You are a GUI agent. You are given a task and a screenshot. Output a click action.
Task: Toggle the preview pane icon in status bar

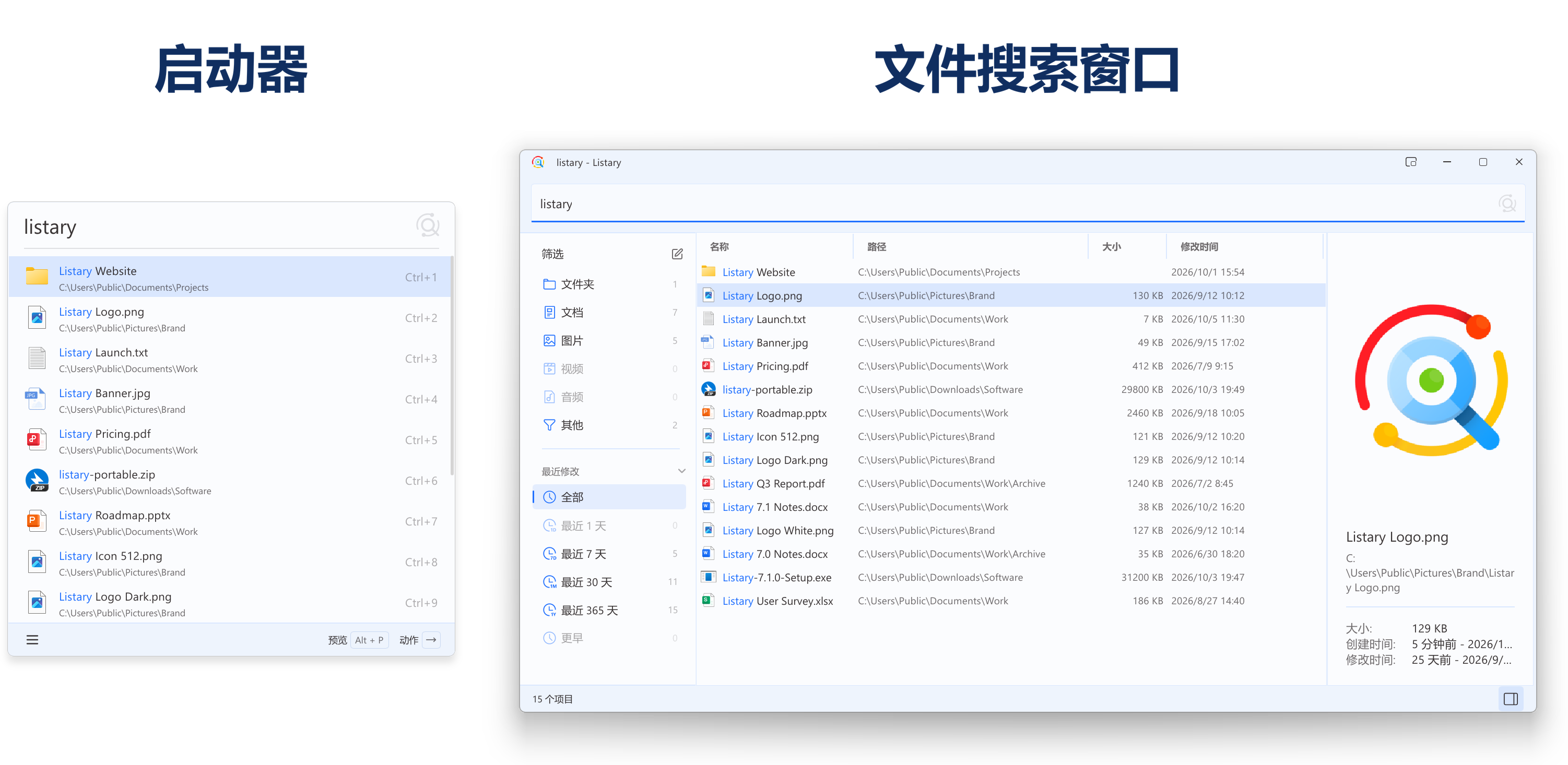(1511, 699)
